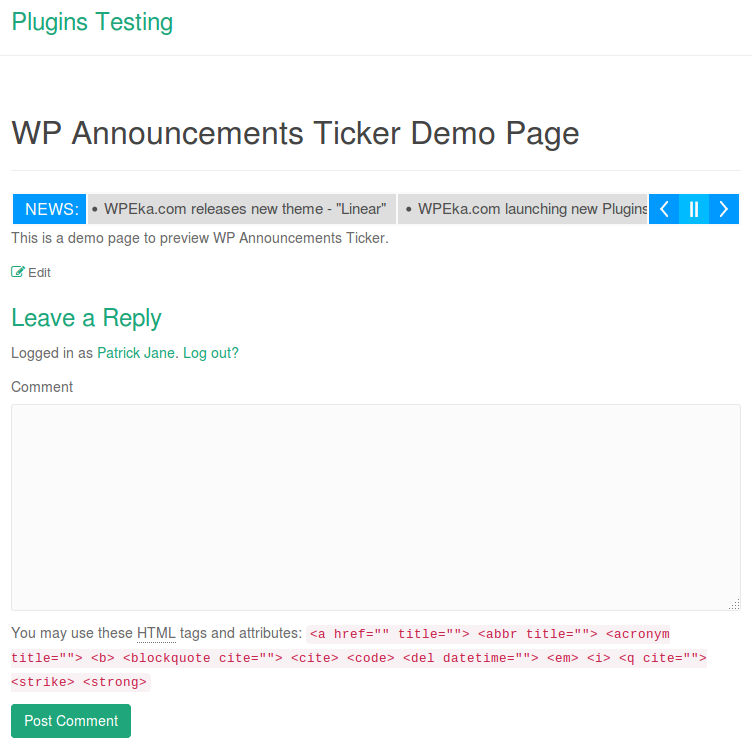Click the previous announcement arrow in ticker
Screen dimensions: 752x752
(664, 209)
